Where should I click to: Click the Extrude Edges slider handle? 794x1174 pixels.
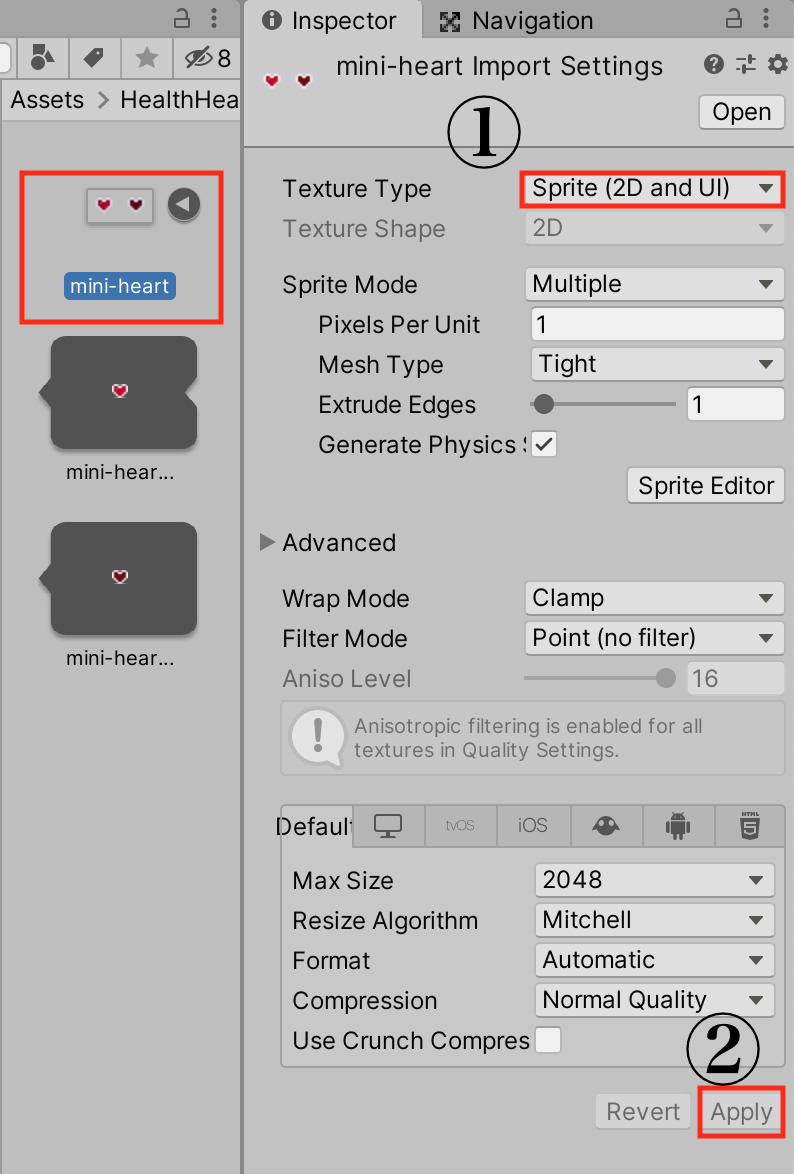click(x=544, y=404)
